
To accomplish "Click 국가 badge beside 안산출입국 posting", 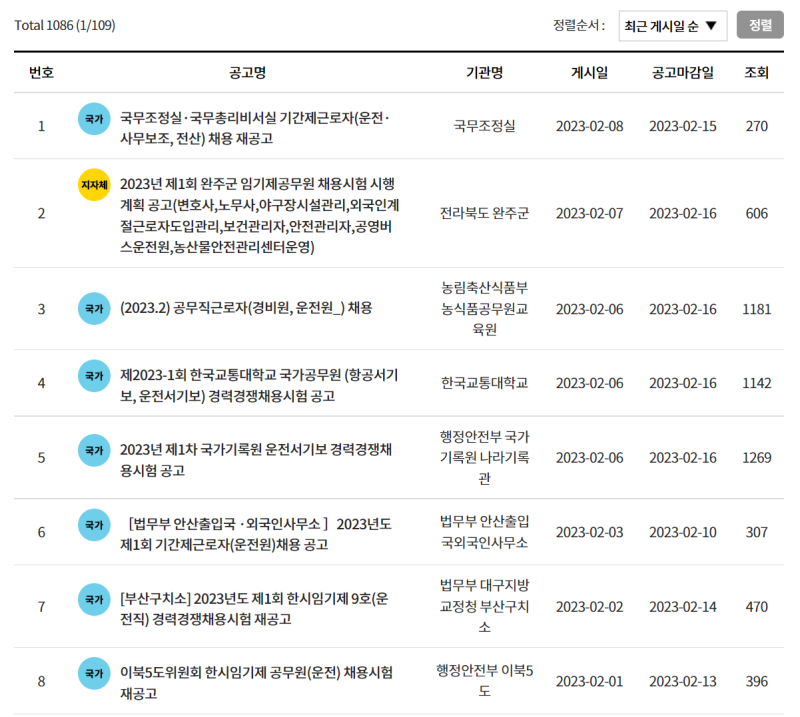I will click(94, 524).
